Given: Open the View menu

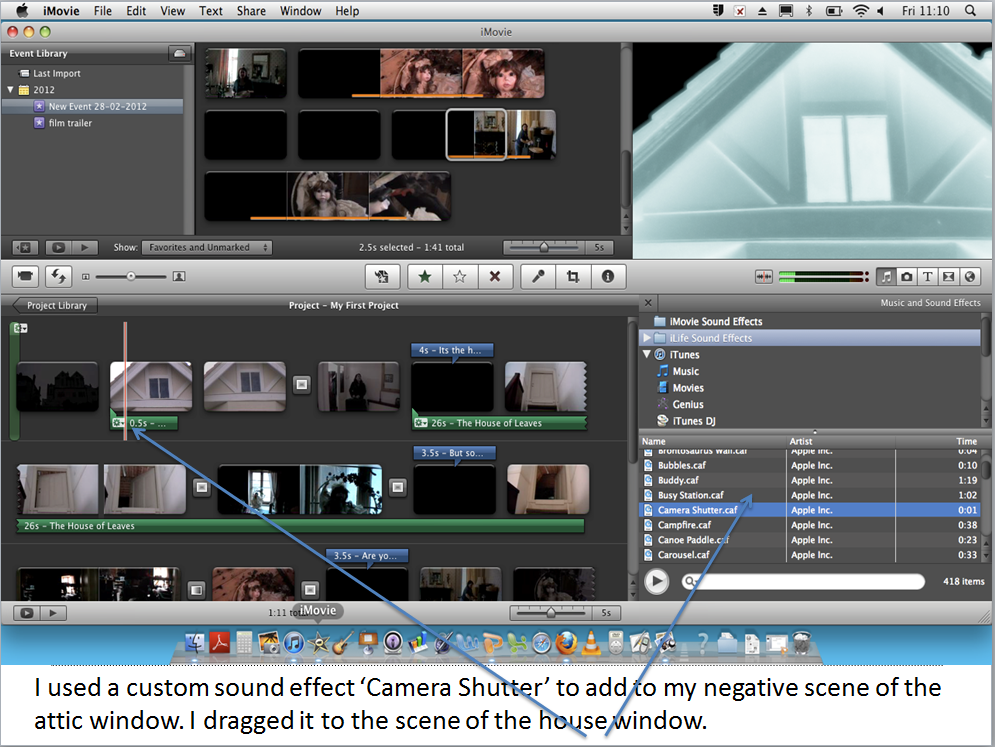Looking at the screenshot, I should tap(173, 11).
